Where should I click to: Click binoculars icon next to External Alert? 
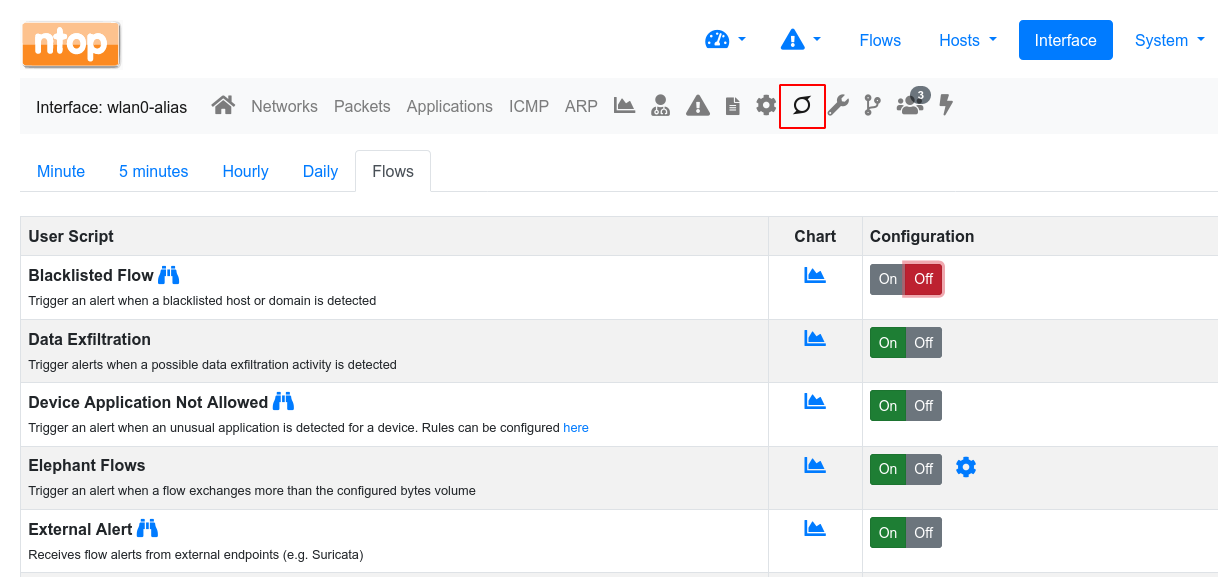(148, 528)
